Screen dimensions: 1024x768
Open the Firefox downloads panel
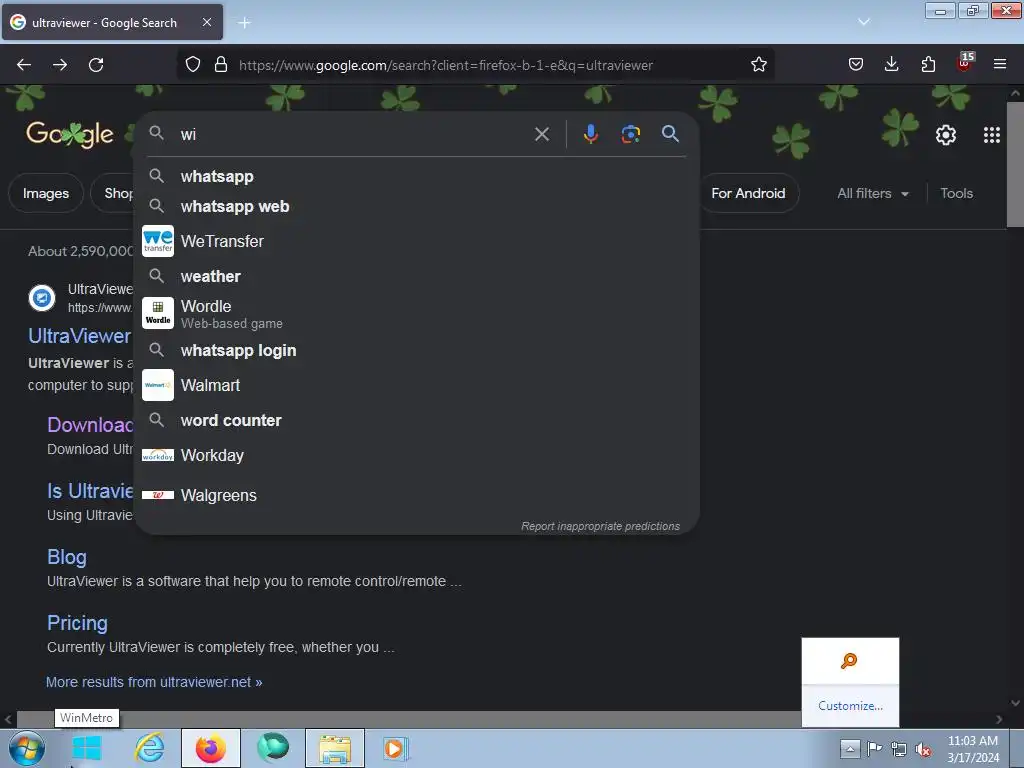891,65
